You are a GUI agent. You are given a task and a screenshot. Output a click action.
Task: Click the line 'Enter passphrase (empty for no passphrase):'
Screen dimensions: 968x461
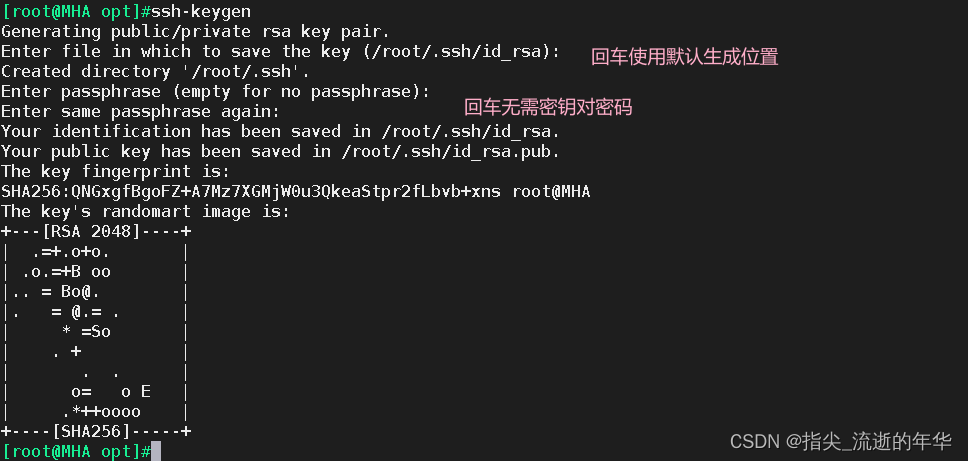(x=215, y=92)
